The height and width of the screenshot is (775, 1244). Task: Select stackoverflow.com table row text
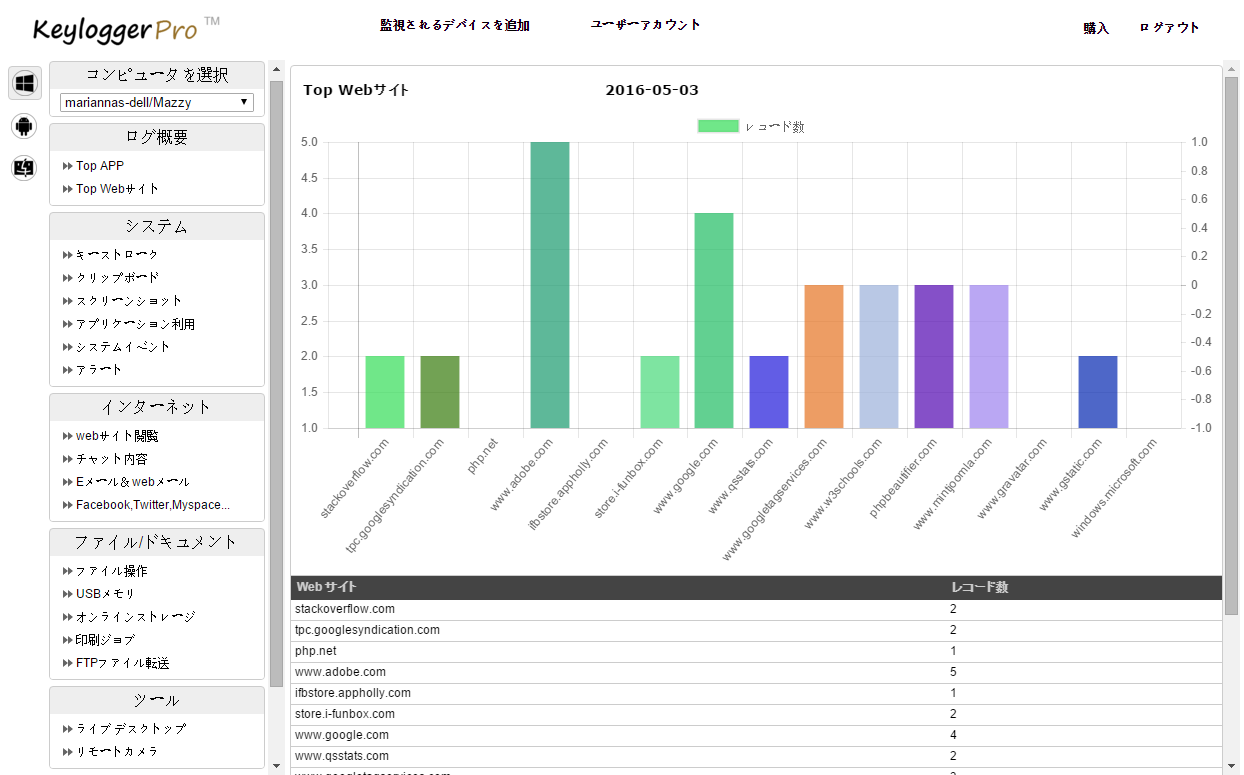pyautogui.click(x=345, y=609)
